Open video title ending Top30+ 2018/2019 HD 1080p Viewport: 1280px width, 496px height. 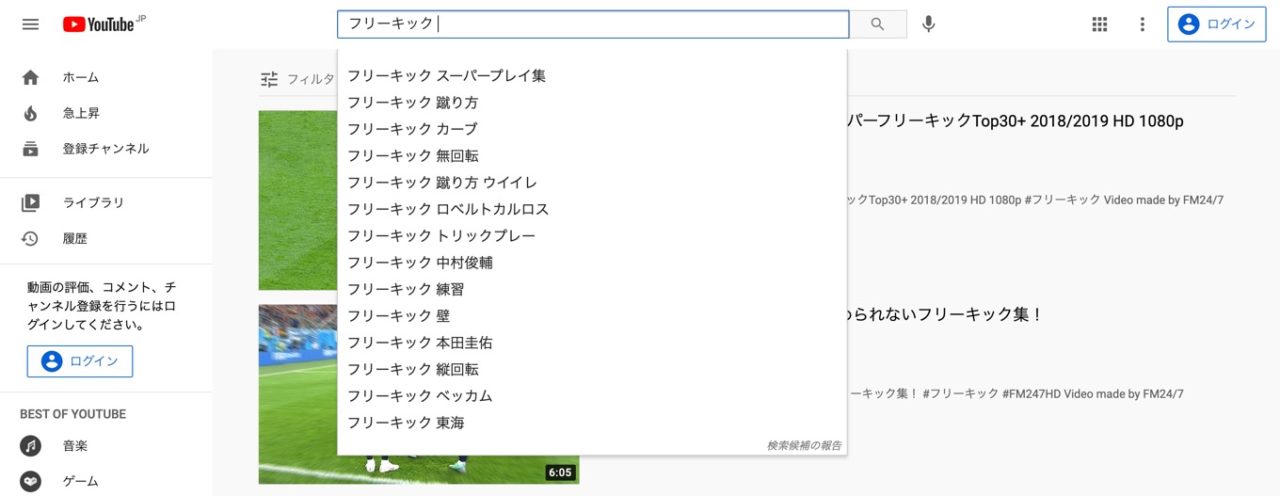coord(1016,121)
